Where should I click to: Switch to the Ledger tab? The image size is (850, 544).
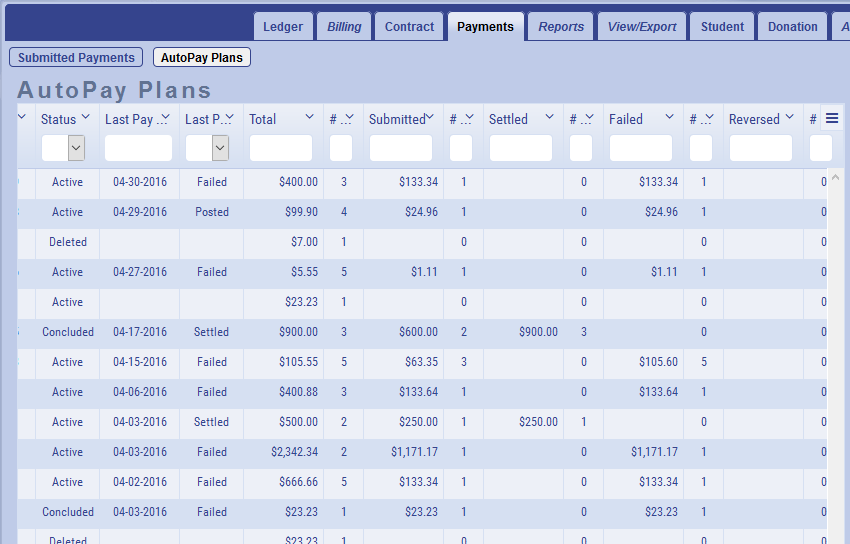click(283, 27)
